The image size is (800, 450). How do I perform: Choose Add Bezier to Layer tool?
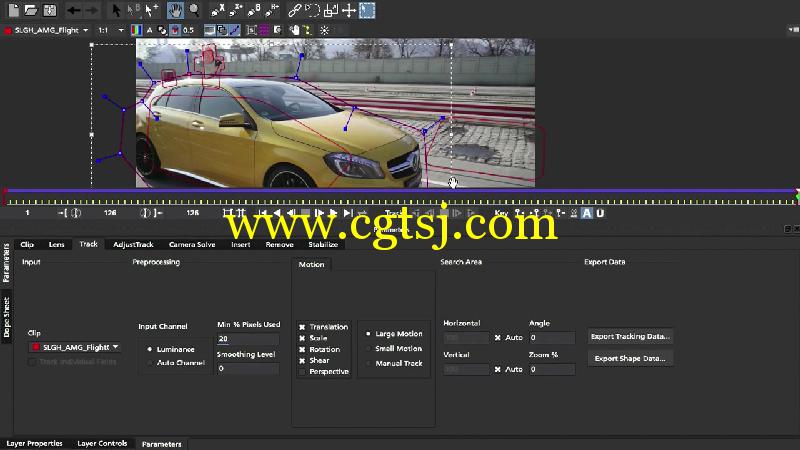pos(272,10)
